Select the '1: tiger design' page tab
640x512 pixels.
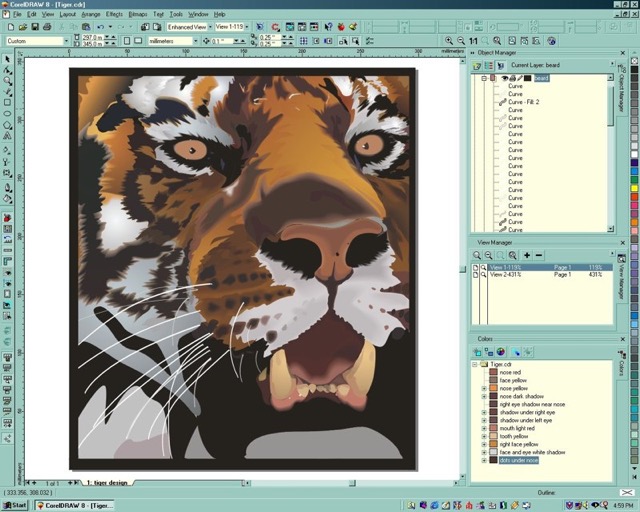[x=107, y=482]
